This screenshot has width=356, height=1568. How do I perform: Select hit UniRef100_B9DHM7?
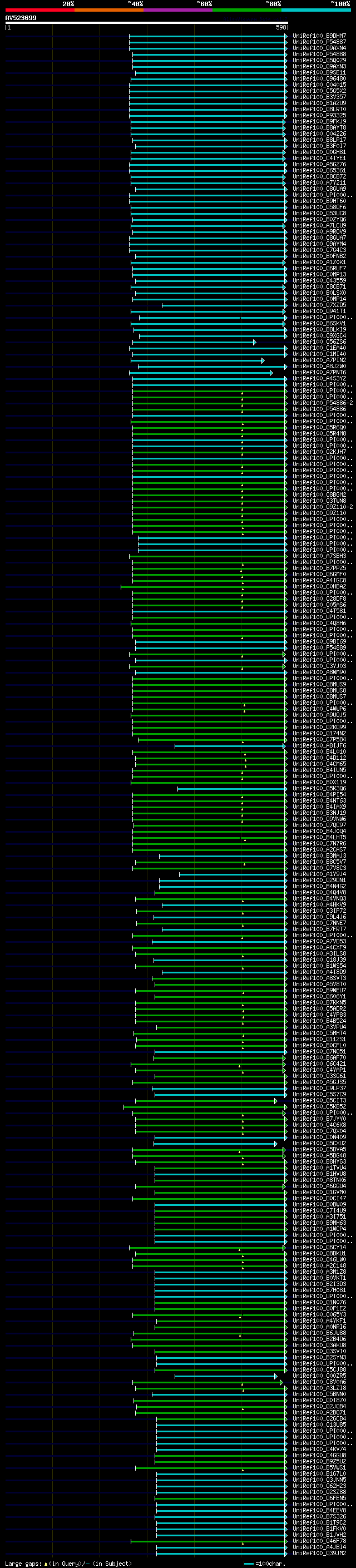pos(319,36)
